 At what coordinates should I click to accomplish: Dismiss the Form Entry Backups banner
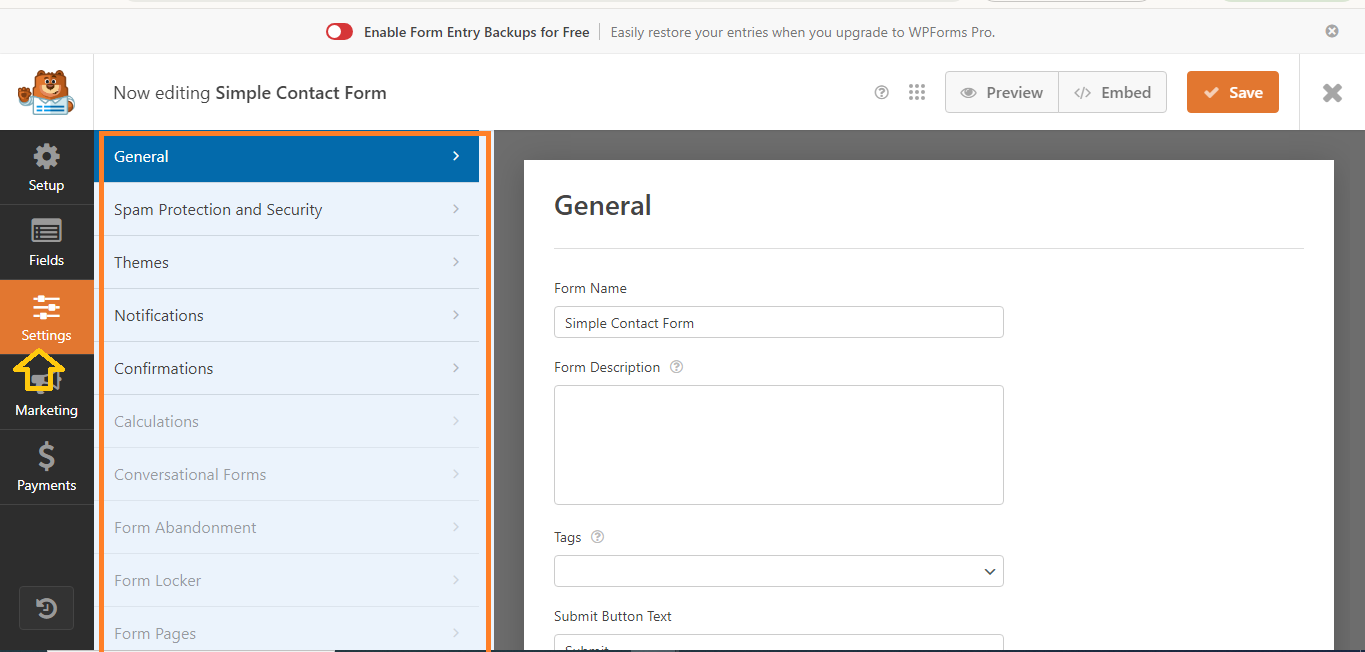point(1331,31)
